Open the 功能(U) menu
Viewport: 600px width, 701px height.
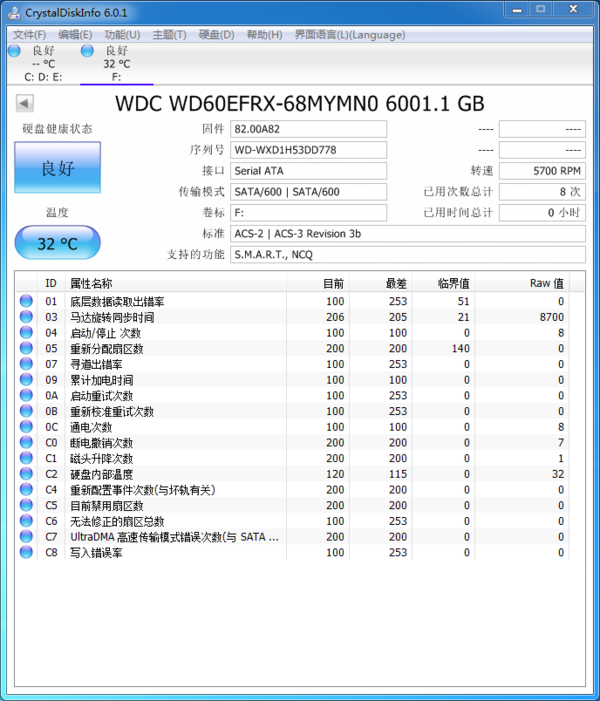click(122, 34)
